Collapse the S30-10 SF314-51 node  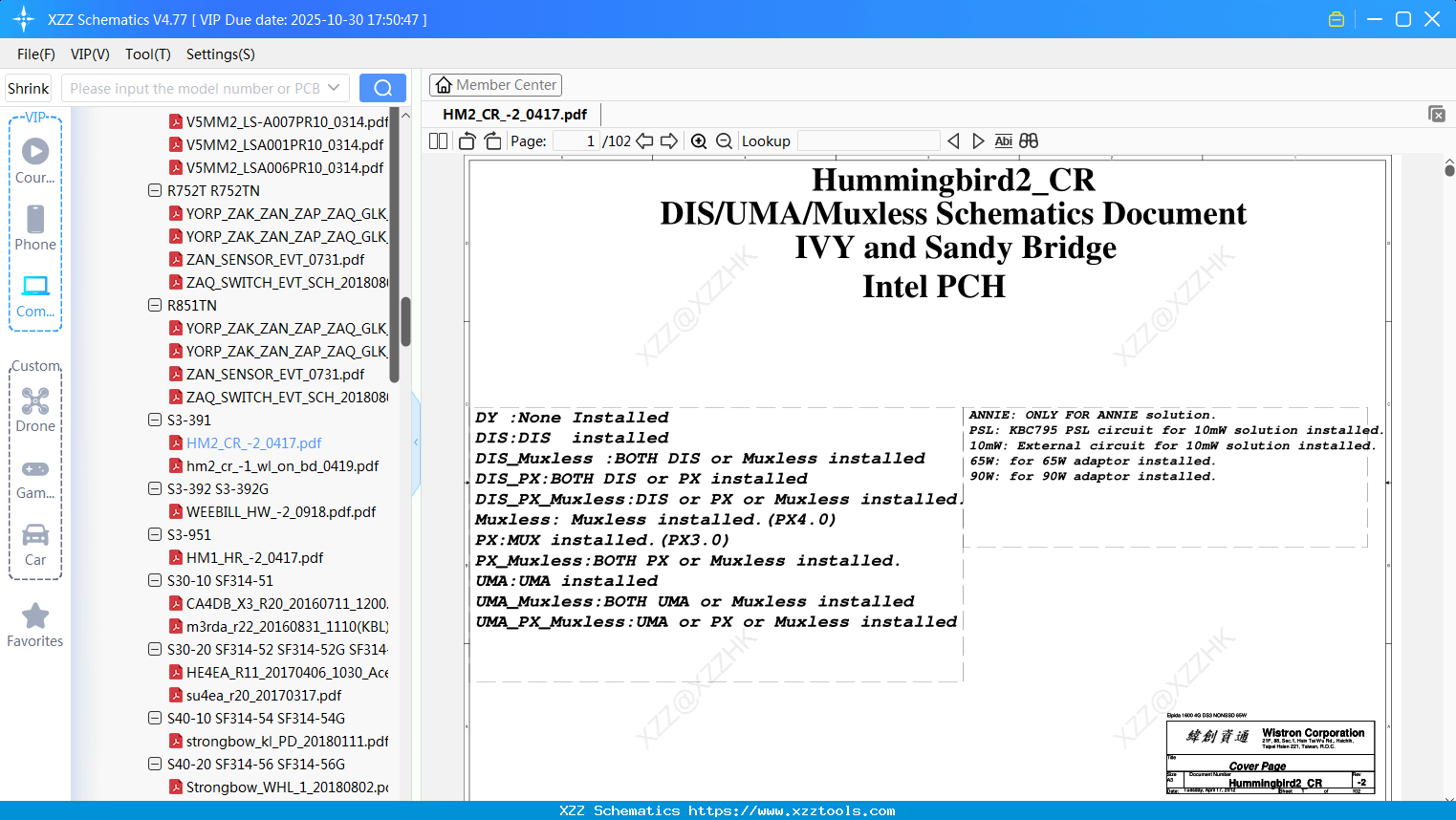pos(155,580)
